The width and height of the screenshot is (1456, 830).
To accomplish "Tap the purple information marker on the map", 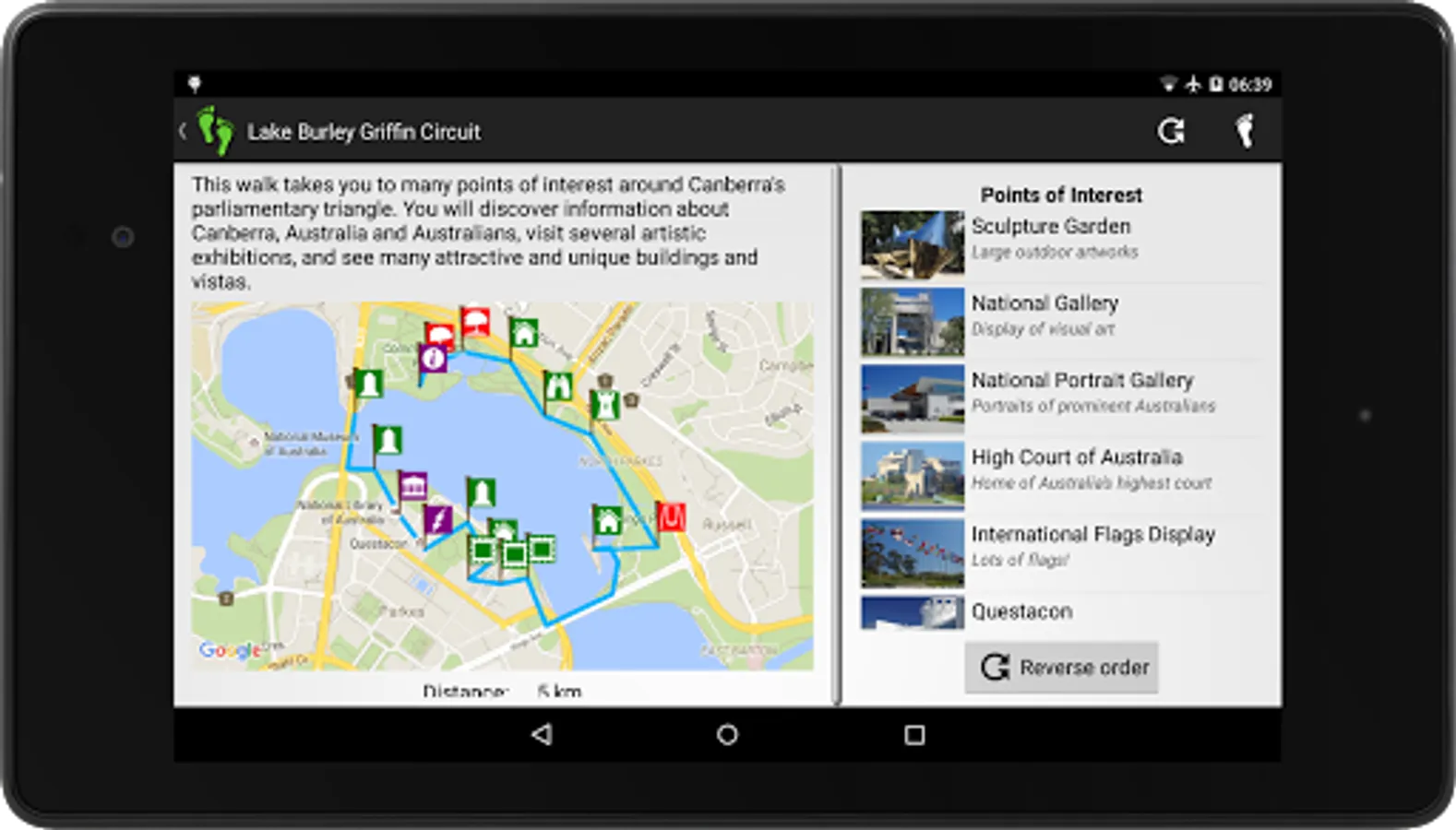I will pos(433,358).
